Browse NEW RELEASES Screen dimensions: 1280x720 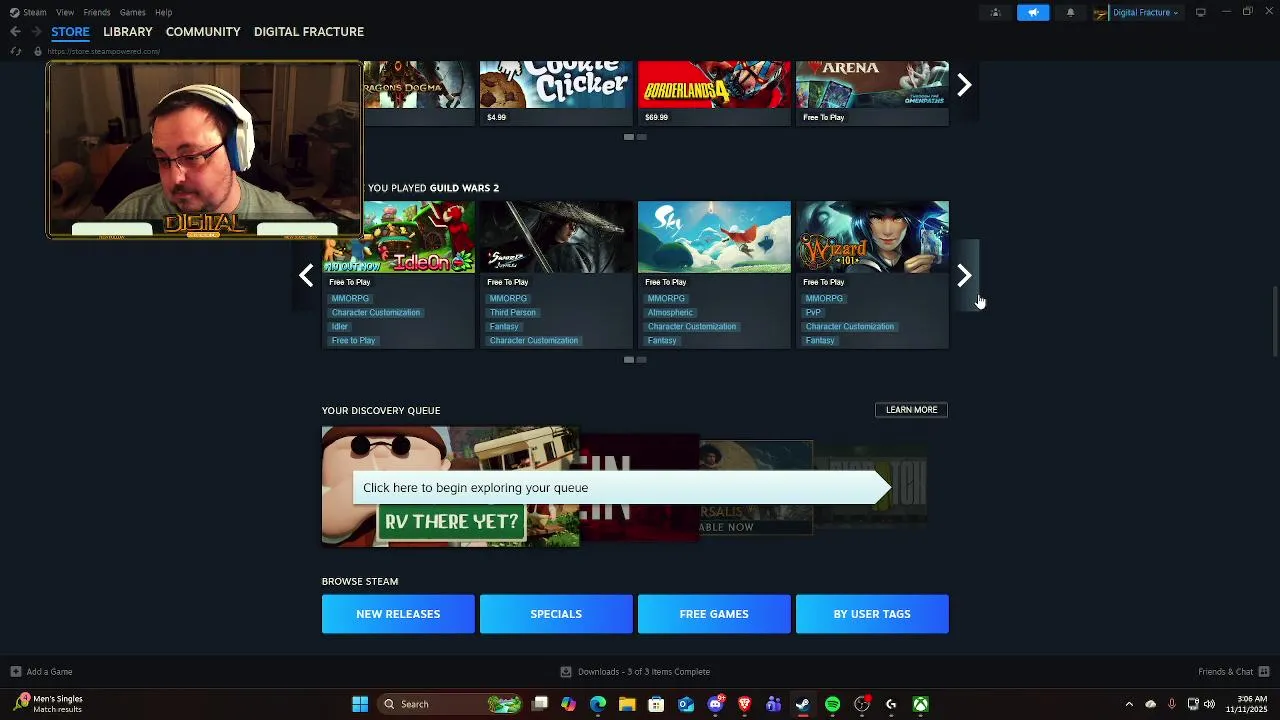click(x=398, y=614)
